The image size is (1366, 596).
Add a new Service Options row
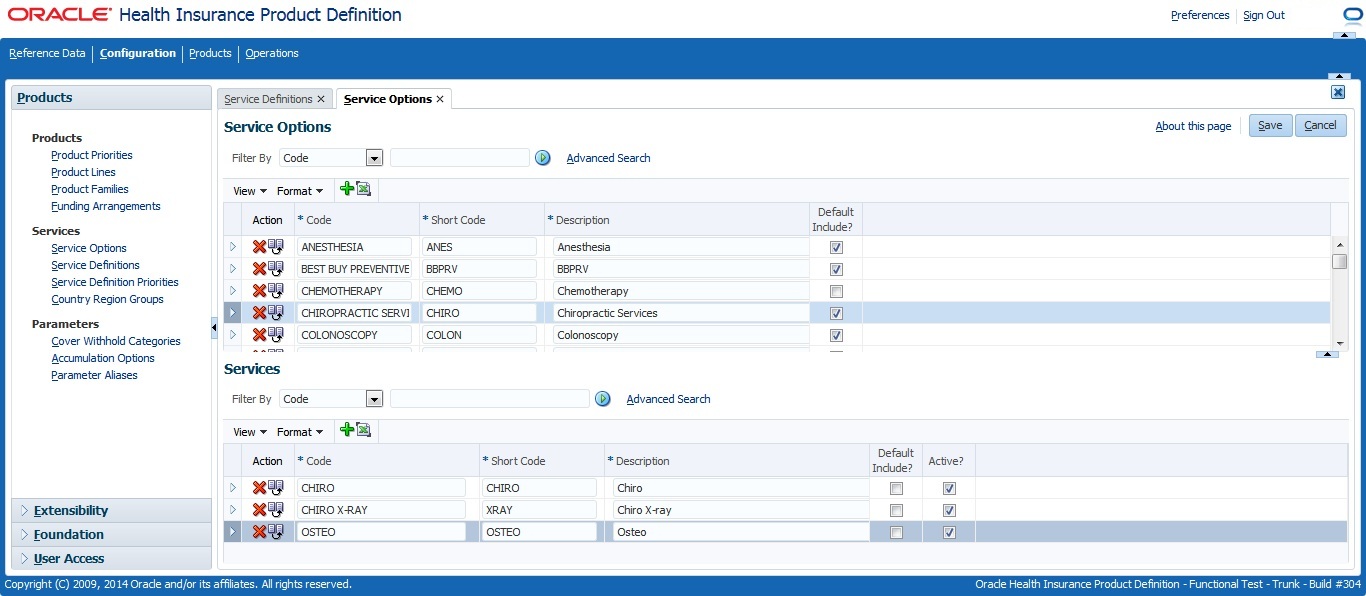point(347,189)
